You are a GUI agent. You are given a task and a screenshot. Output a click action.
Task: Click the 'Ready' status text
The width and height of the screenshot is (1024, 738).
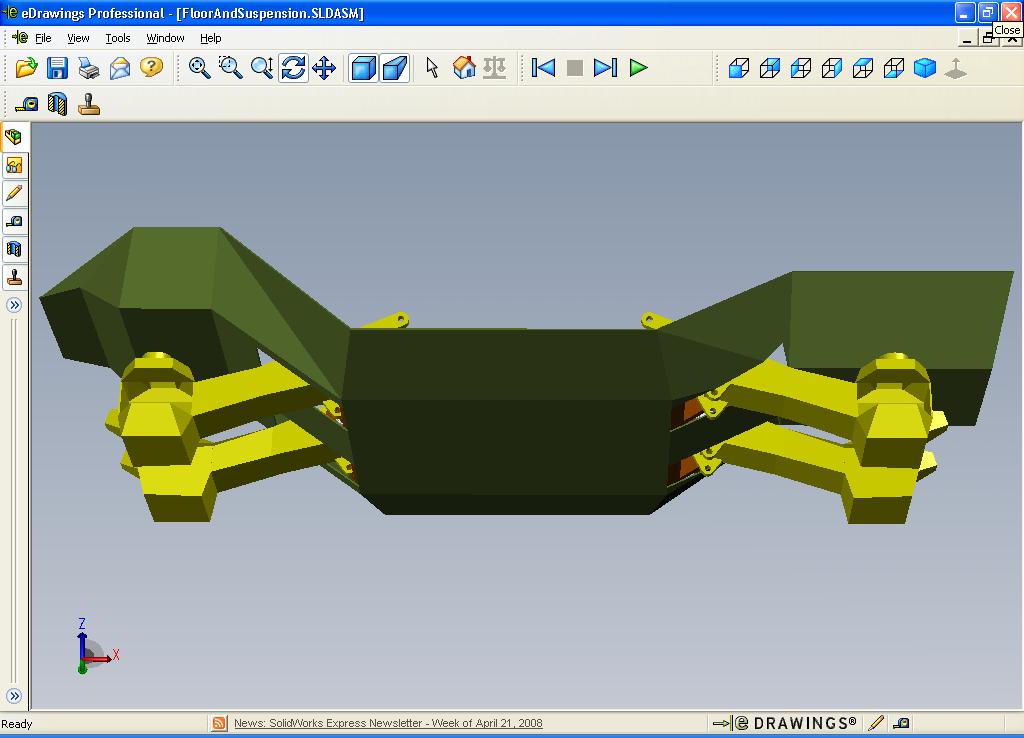(x=17, y=724)
